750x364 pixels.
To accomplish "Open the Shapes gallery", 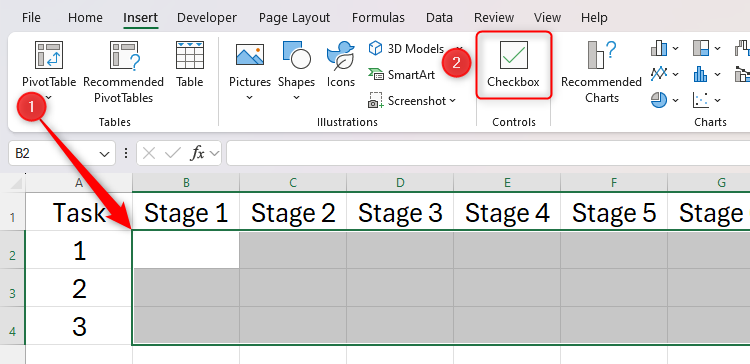I will (297, 70).
